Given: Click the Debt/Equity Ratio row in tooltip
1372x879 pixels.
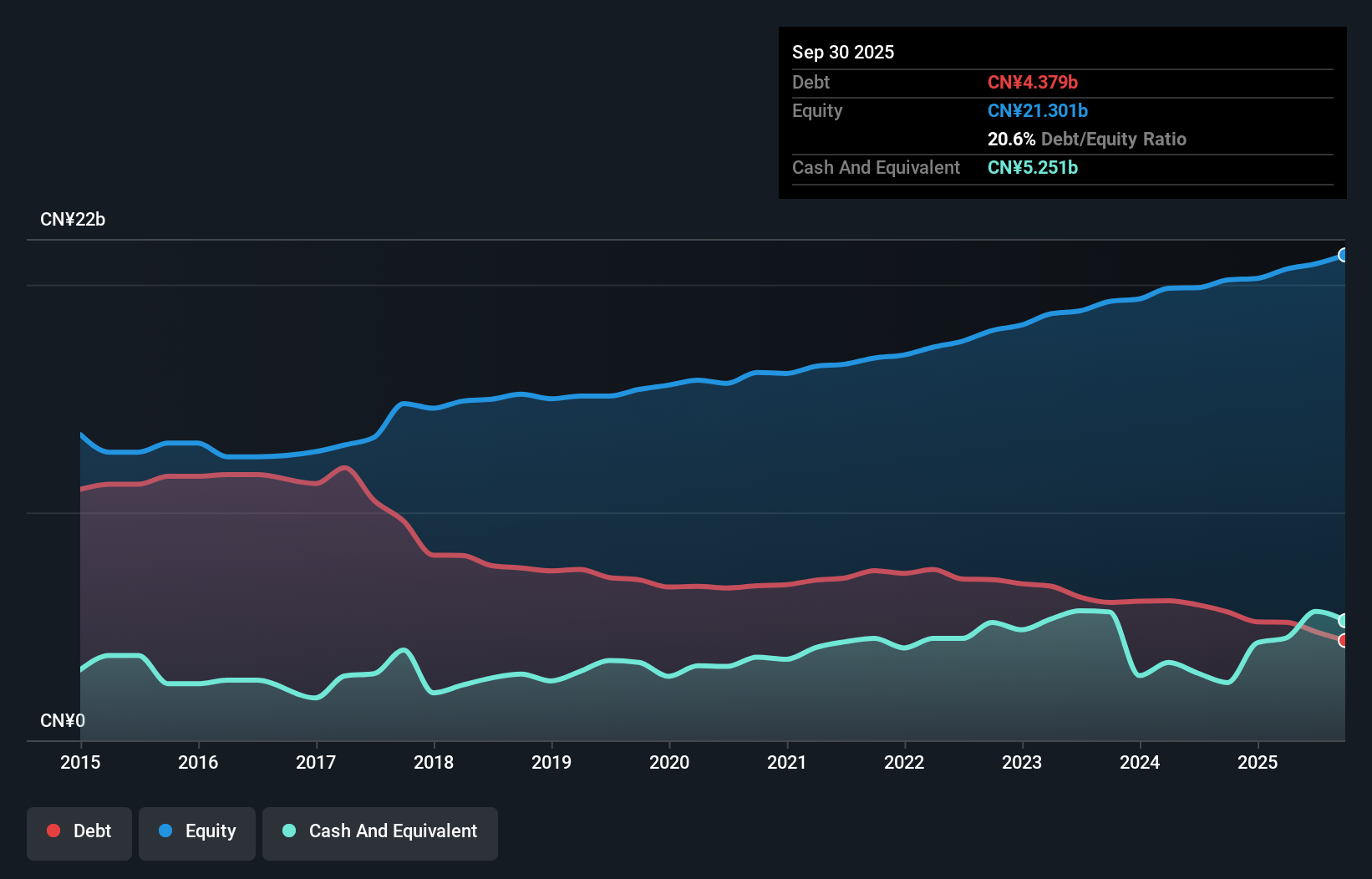Looking at the screenshot, I should pyautogui.click(x=1087, y=139).
